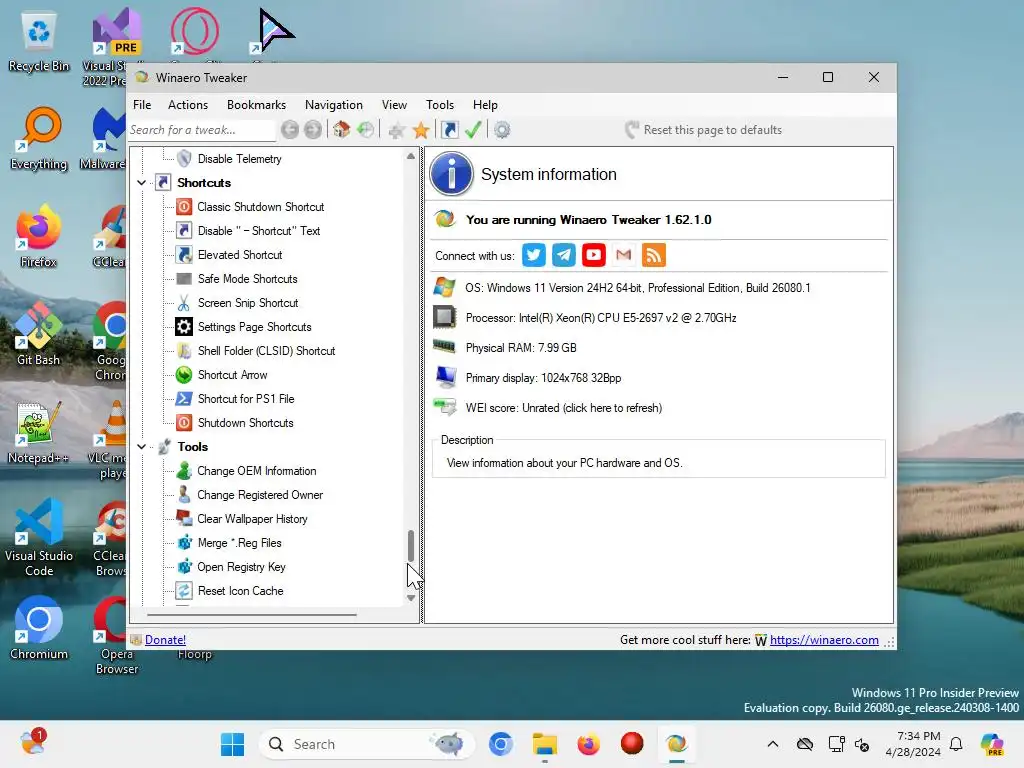The height and width of the screenshot is (768, 1024).
Task: Select Shell Folder (CLSID) Shortcut item
Action: (266, 351)
